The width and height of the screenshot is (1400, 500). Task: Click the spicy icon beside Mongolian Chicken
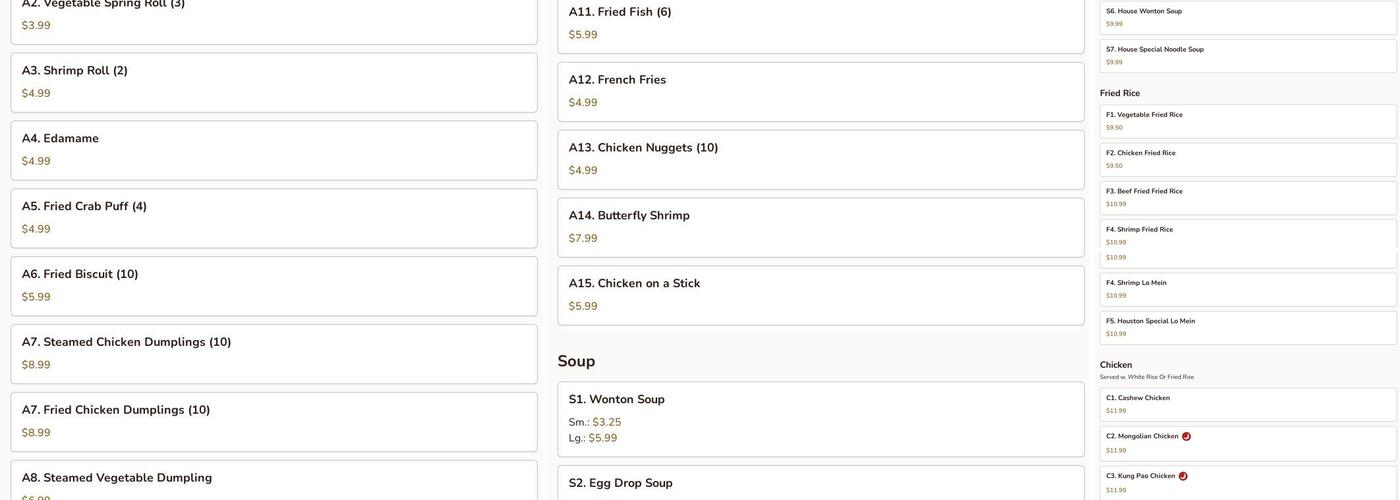click(1186, 437)
